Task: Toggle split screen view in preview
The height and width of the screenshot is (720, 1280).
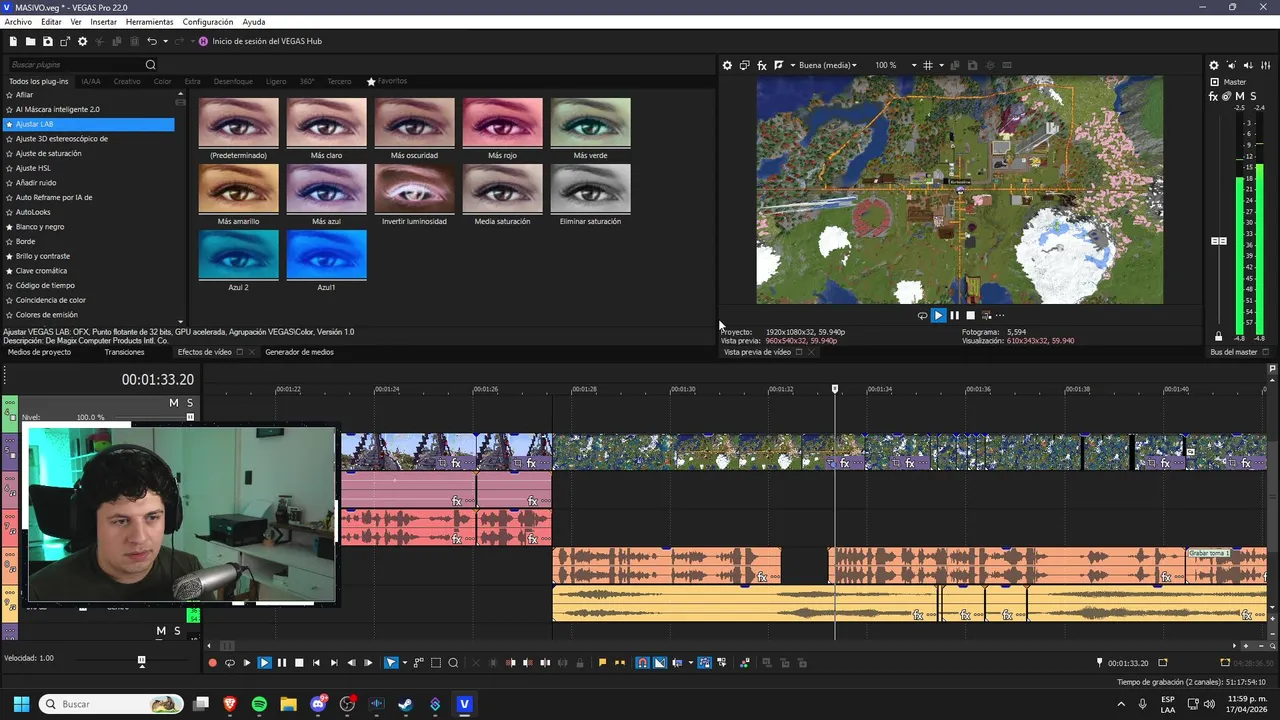Action: 778,65
